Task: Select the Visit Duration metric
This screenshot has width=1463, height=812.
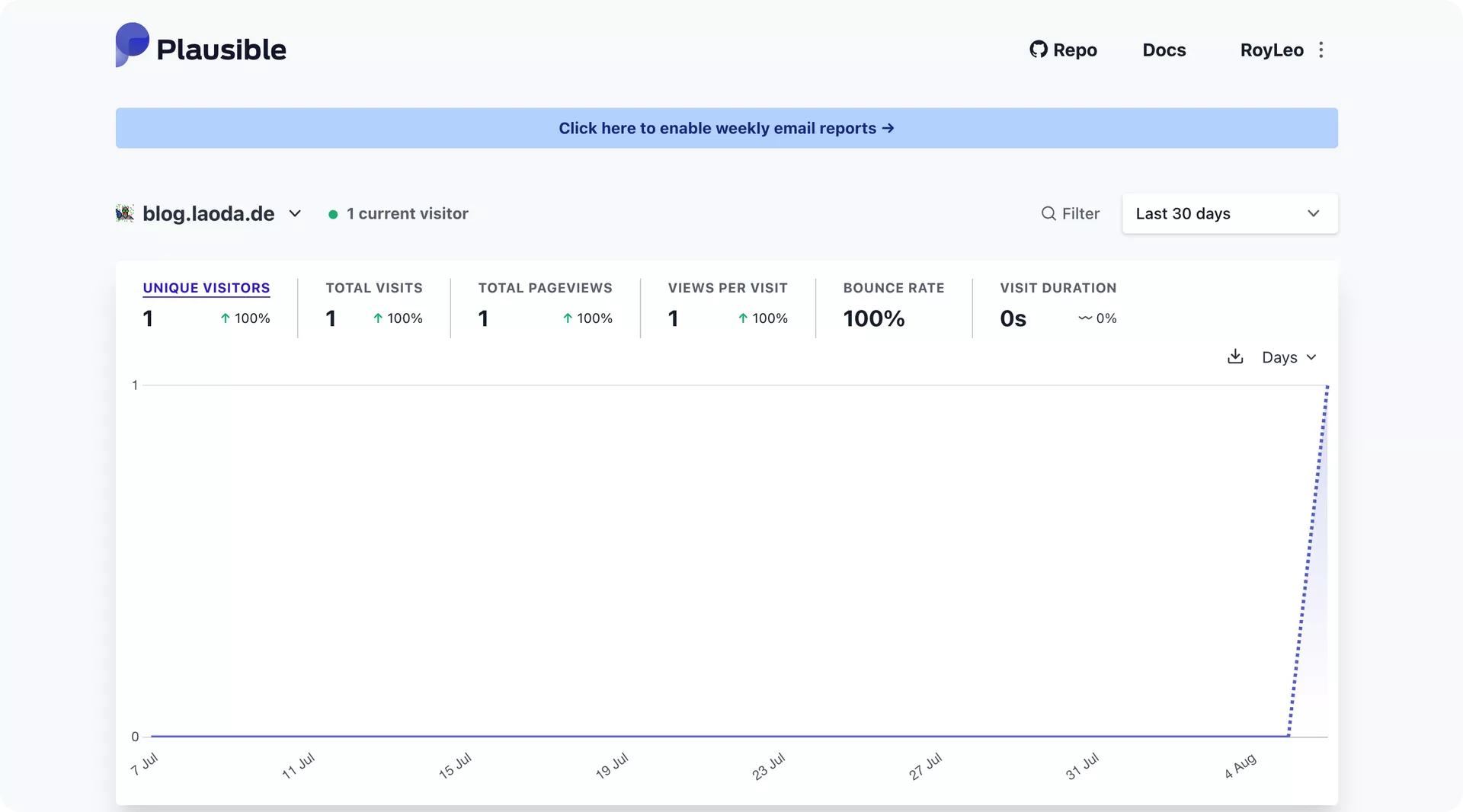Action: click(x=1058, y=288)
